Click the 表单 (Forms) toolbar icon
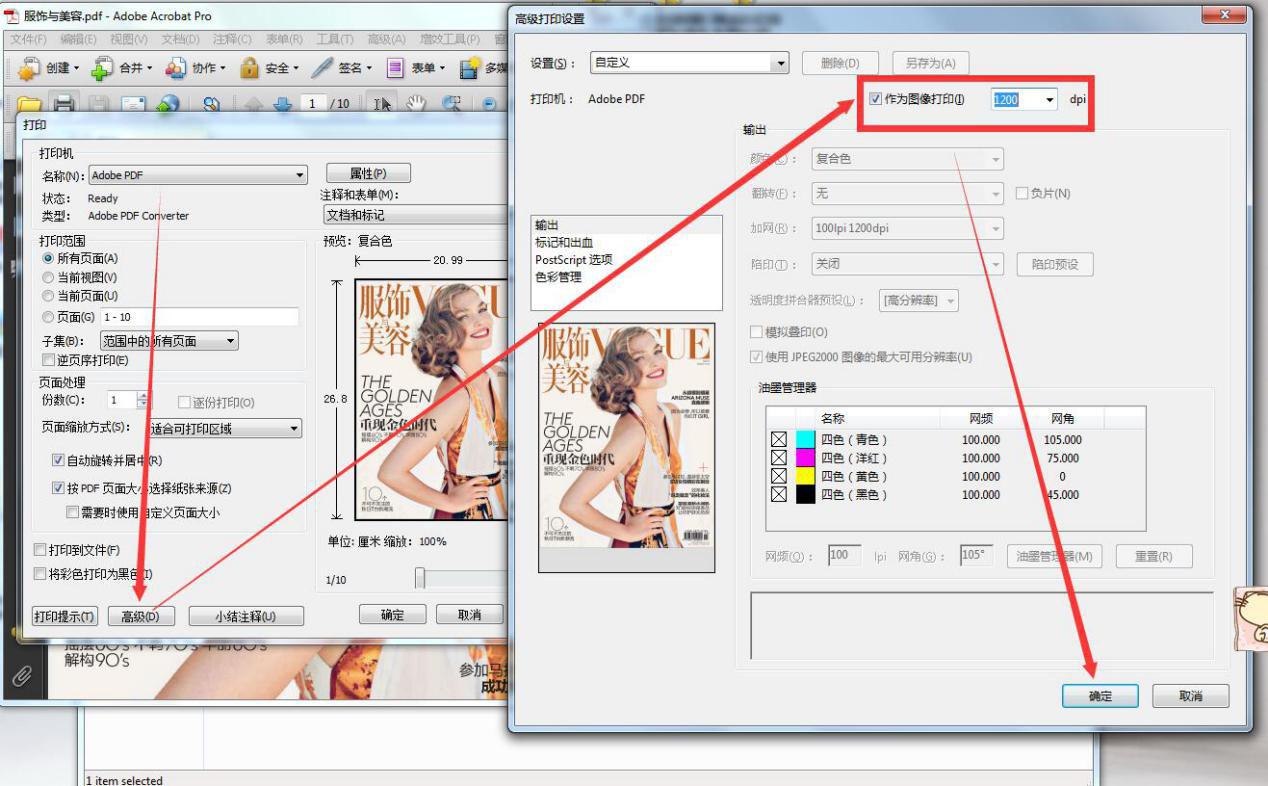Image resolution: width=1268 pixels, height=786 pixels. pyautogui.click(x=396, y=68)
